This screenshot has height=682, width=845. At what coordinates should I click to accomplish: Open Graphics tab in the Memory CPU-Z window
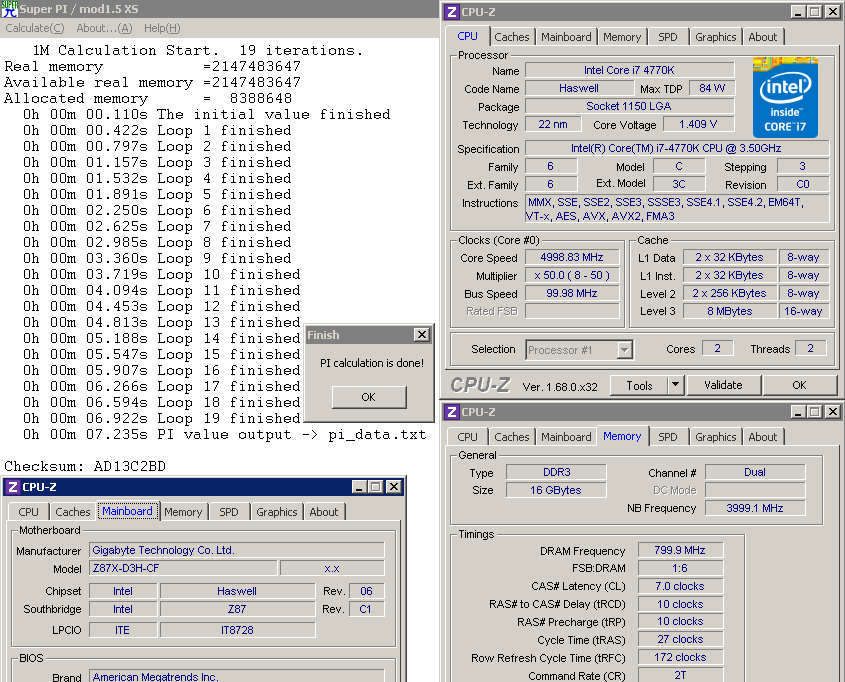pyautogui.click(x=715, y=437)
